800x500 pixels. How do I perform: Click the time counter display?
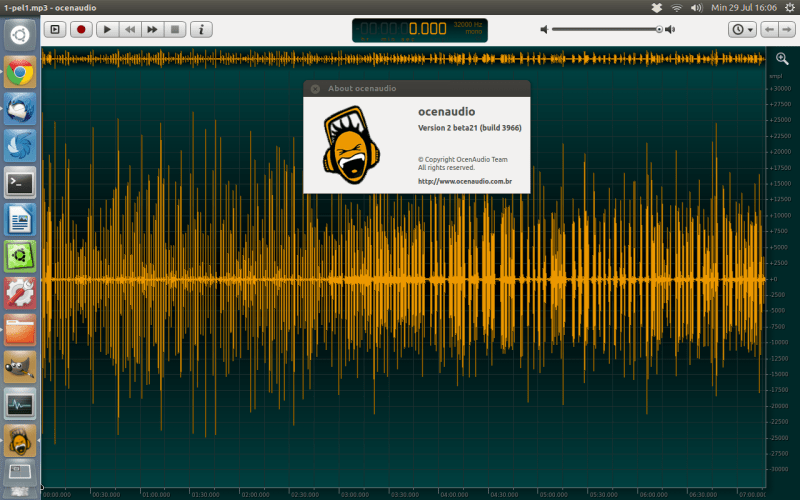(x=410, y=30)
